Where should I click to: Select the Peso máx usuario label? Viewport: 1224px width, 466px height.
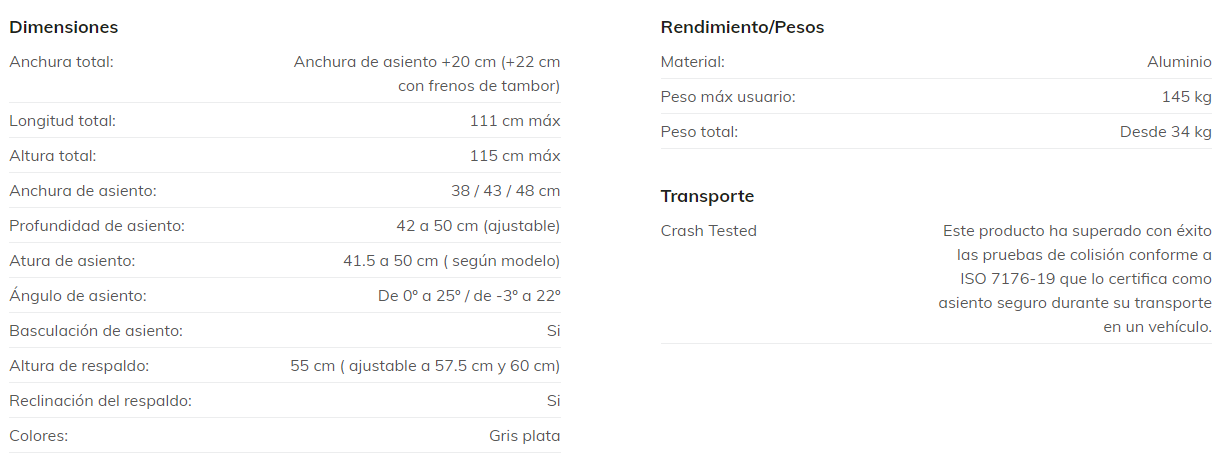(x=728, y=97)
